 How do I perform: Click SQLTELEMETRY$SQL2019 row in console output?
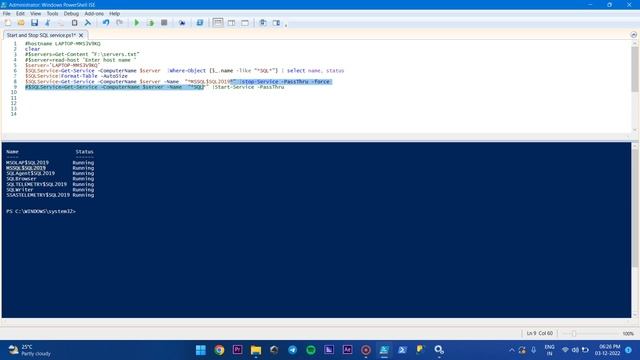50,184
